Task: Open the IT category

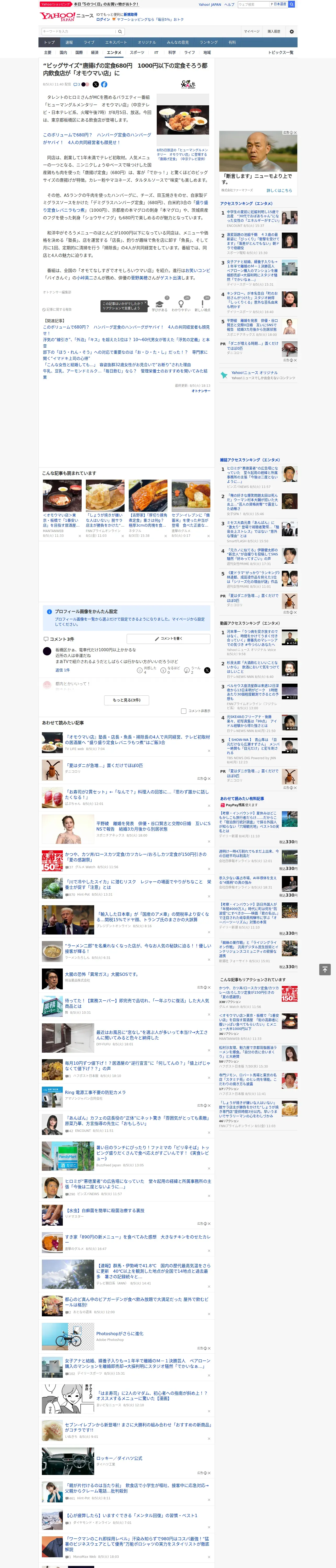Action: (x=156, y=52)
